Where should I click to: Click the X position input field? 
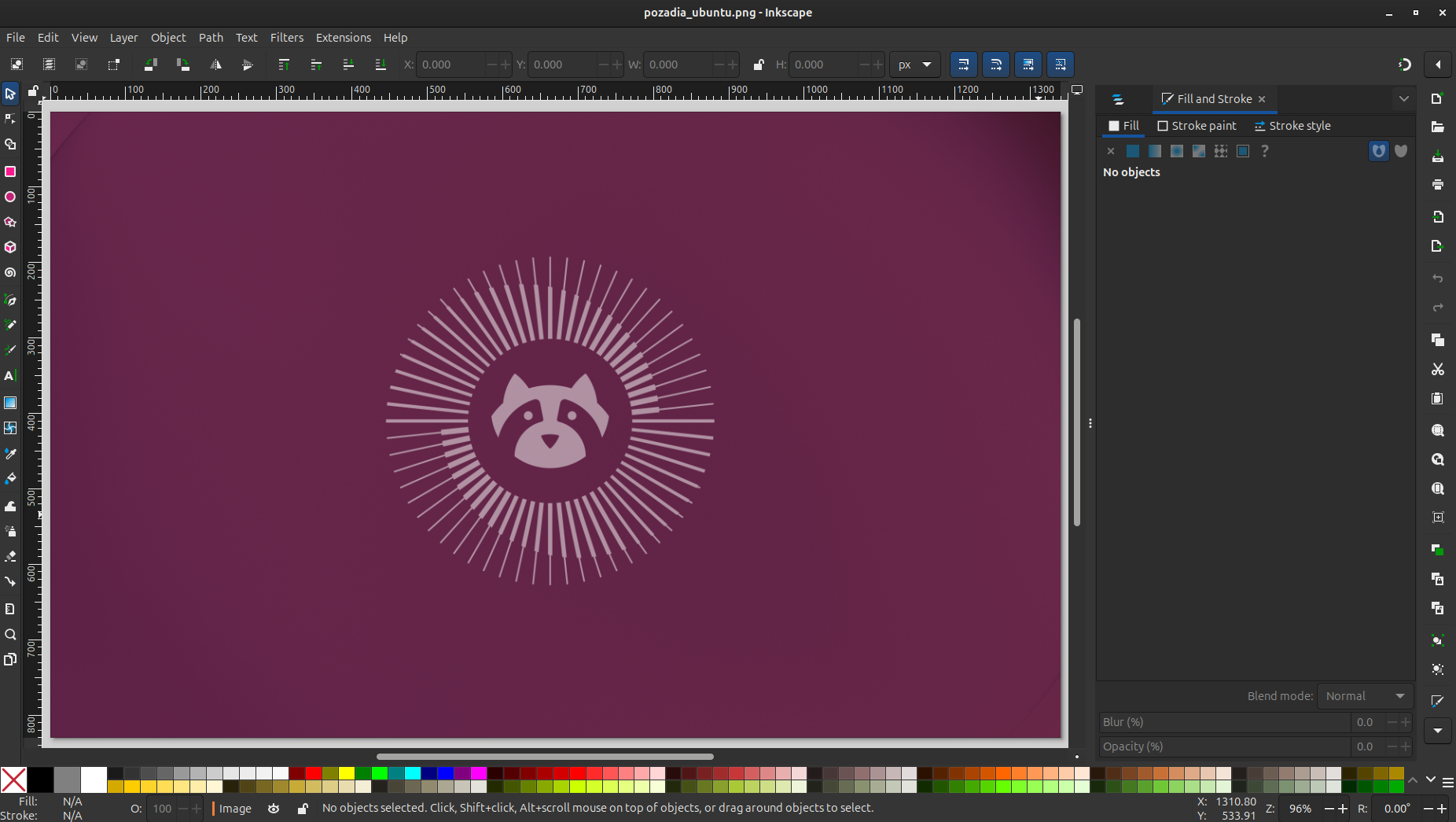(451, 65)
